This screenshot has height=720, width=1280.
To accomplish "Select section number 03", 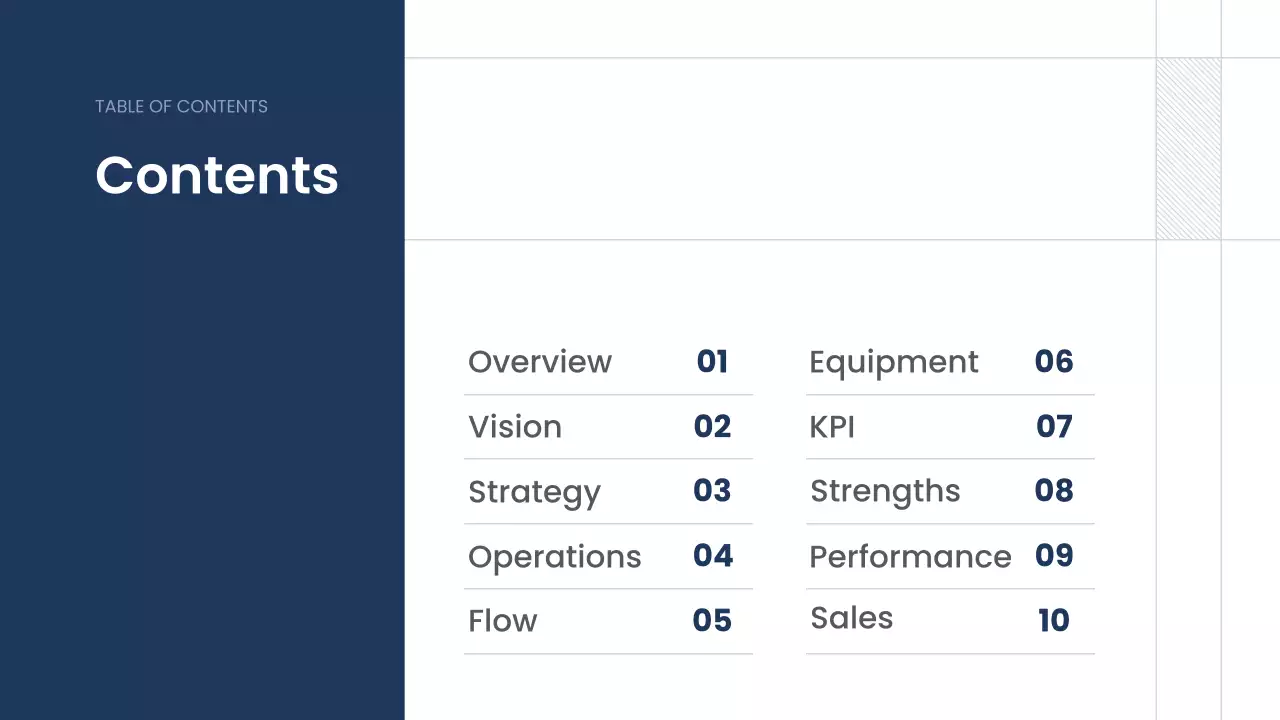I will 712,491.
